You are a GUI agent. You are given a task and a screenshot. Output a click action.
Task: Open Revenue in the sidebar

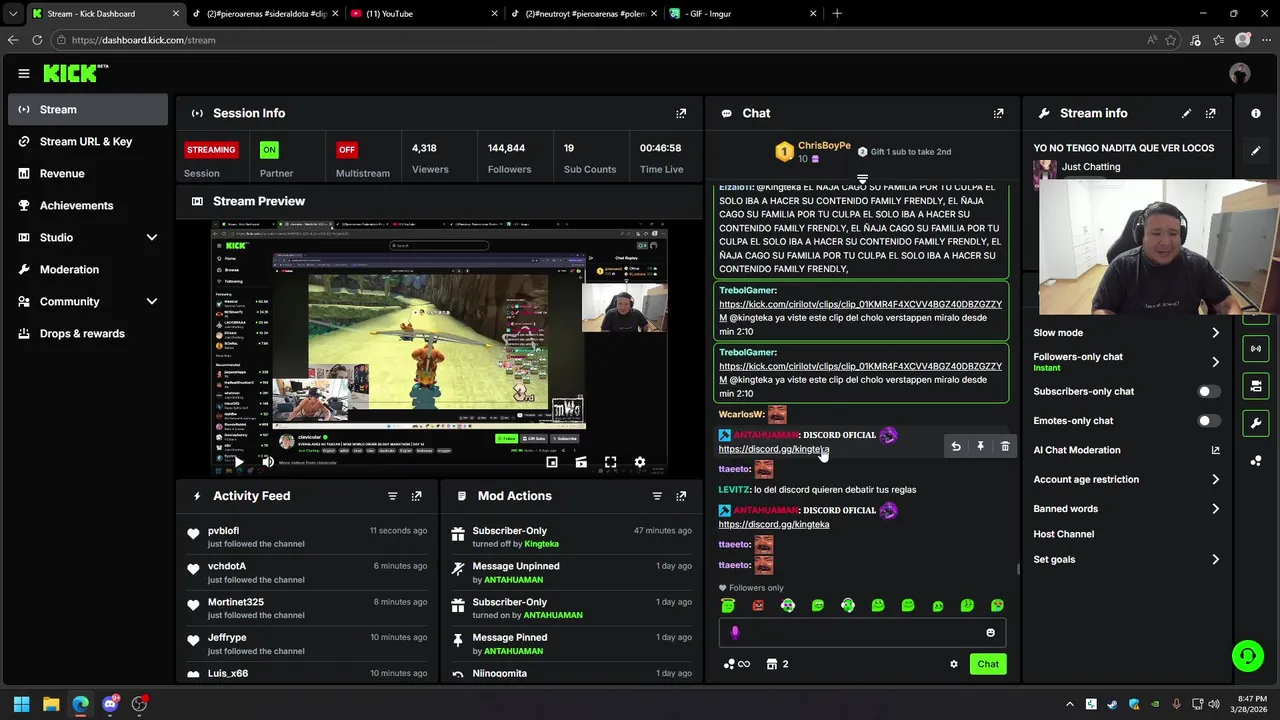[x=88, y=173]
